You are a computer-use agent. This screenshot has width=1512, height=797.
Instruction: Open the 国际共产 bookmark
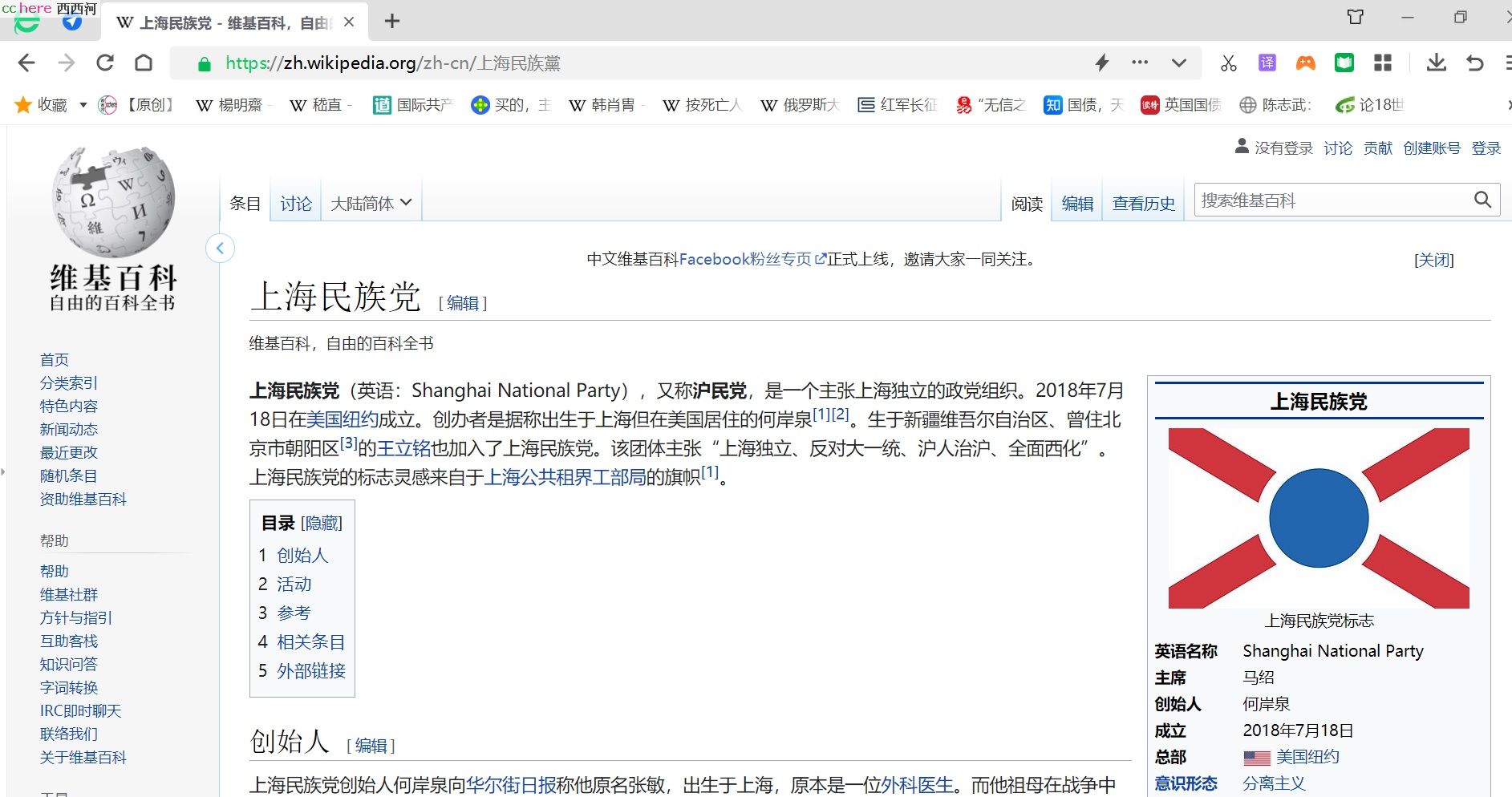[413, 105]
